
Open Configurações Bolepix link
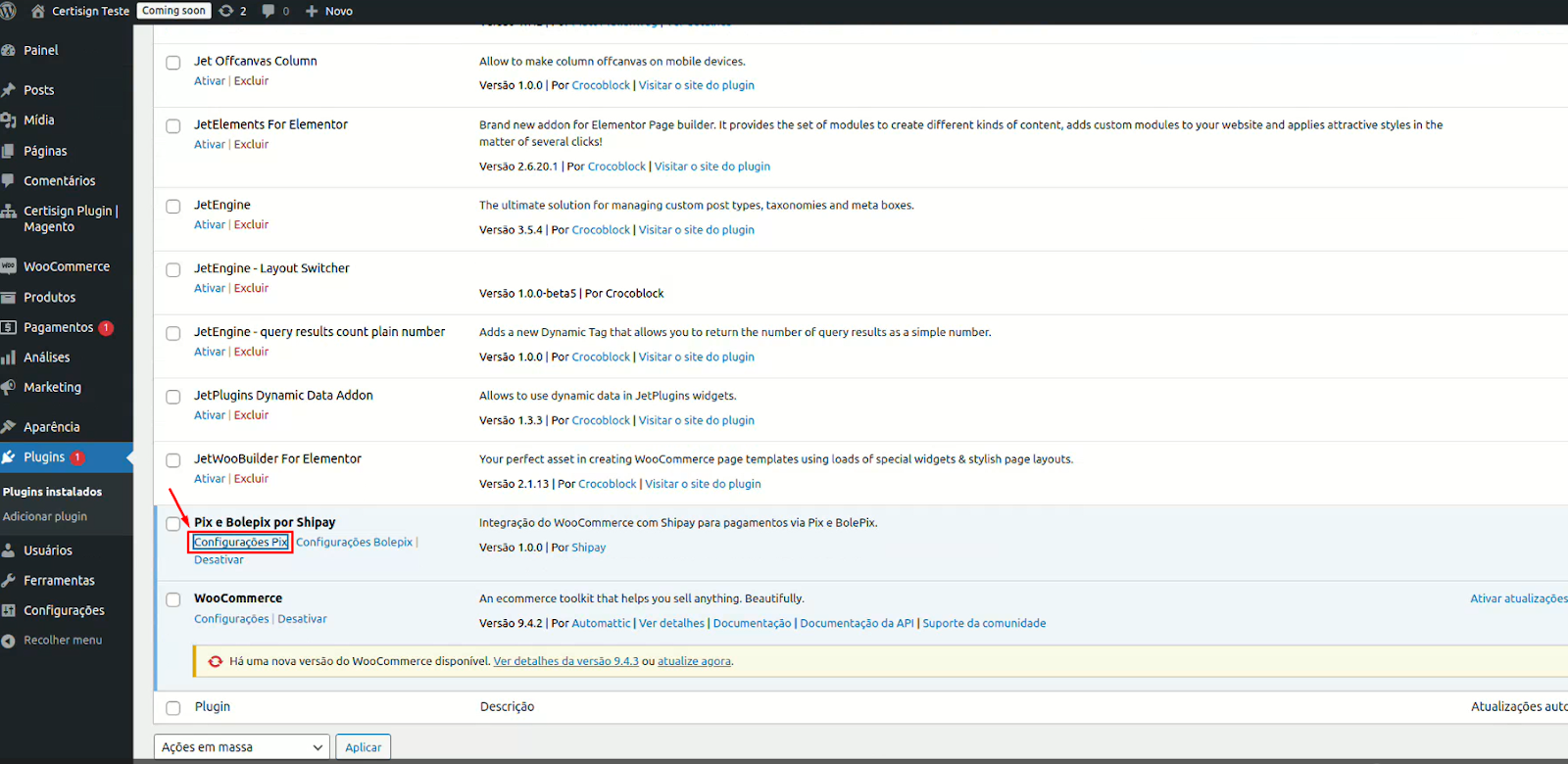point(355,543)
